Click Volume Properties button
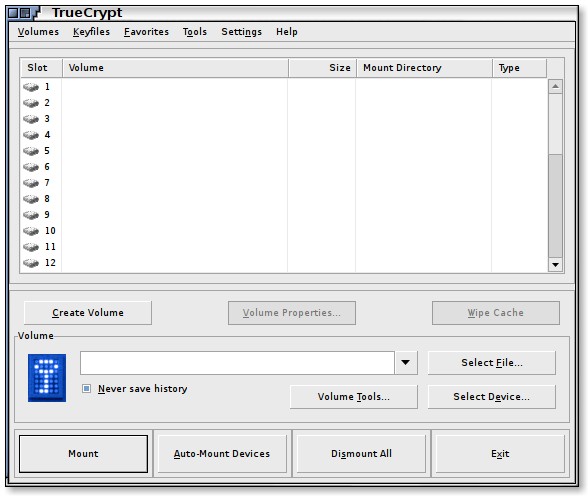This screenshot has width=588, height=496. [292, 313]
